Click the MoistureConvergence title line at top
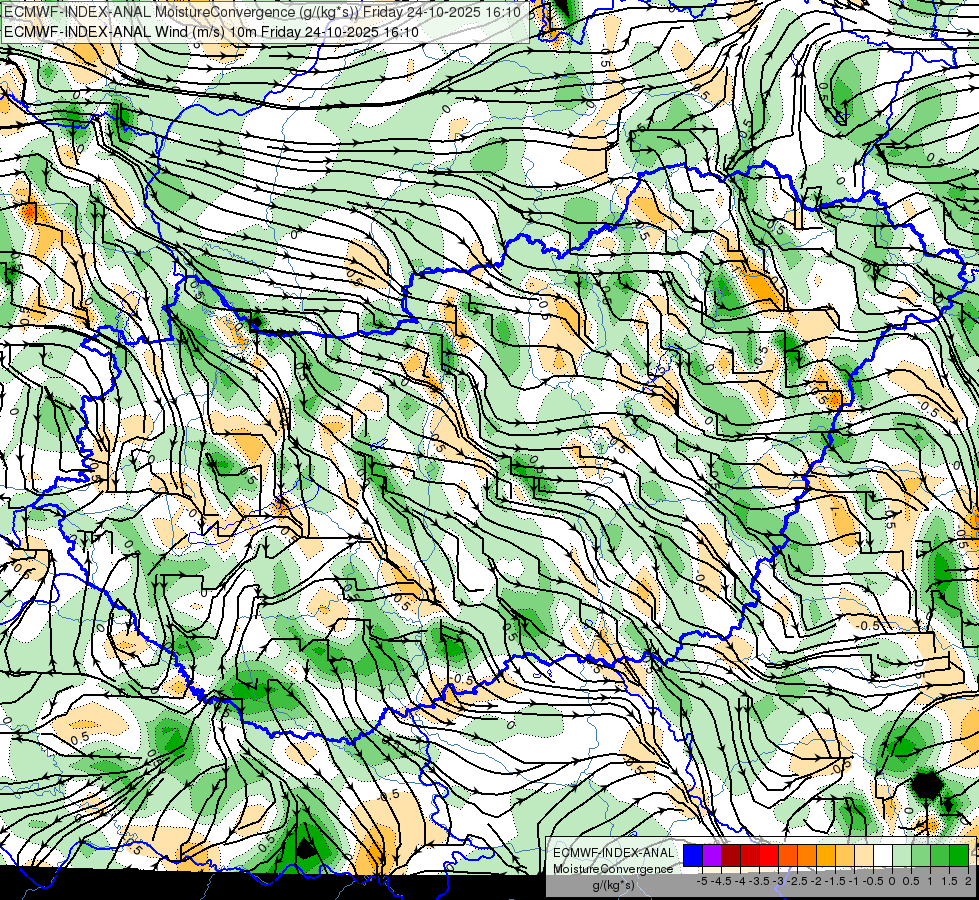This screenshot has width=979, height=900. tap(263, 12)
